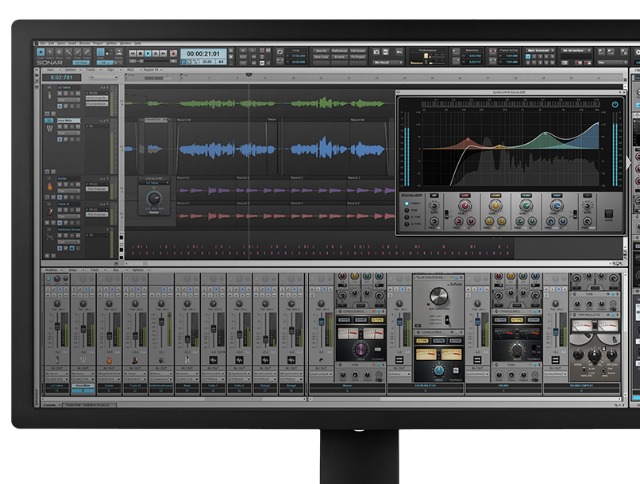
Task: Open the control surface dropdown
Action: click(x=577, y=51)
